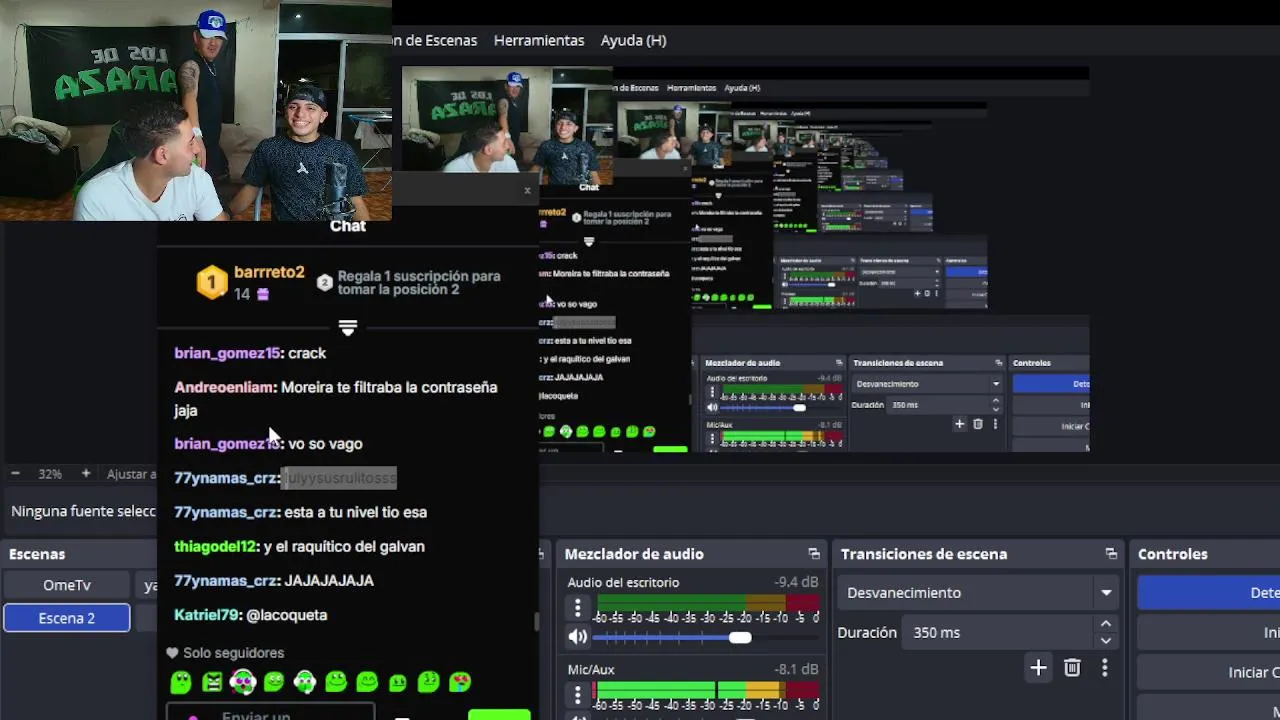This screenshot has height=720, width=1280.
Task: Click the Escenas panel title
Action: pos(37,554)
